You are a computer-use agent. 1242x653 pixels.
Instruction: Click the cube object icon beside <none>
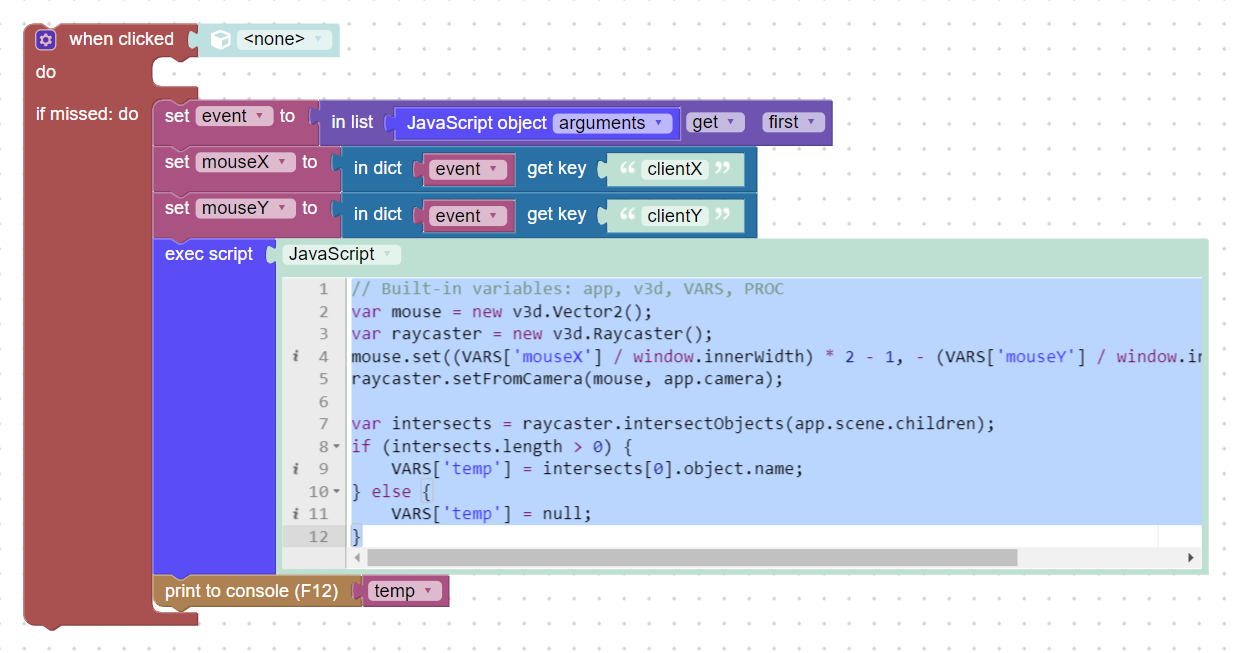(220, 40)
